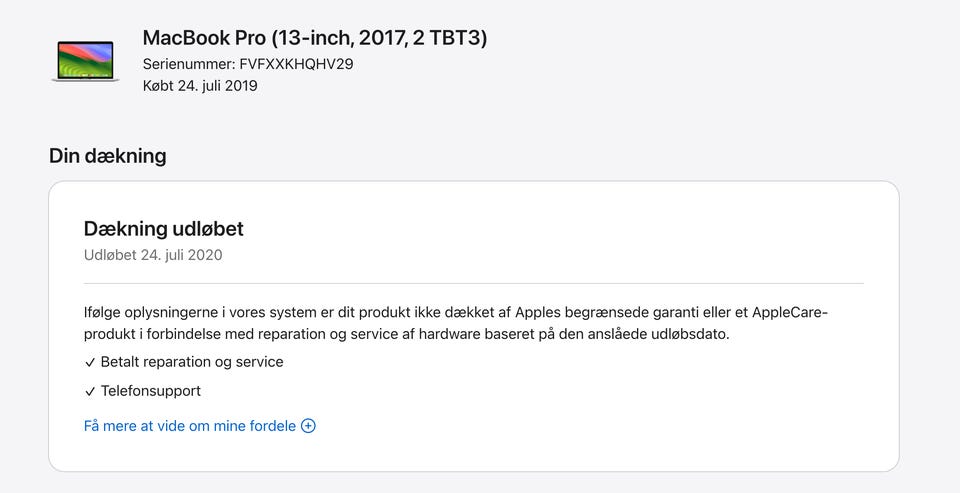This screenshot has height=493, width=960.
Task: Click the divider line under expiry date
Action: [474, 284]
